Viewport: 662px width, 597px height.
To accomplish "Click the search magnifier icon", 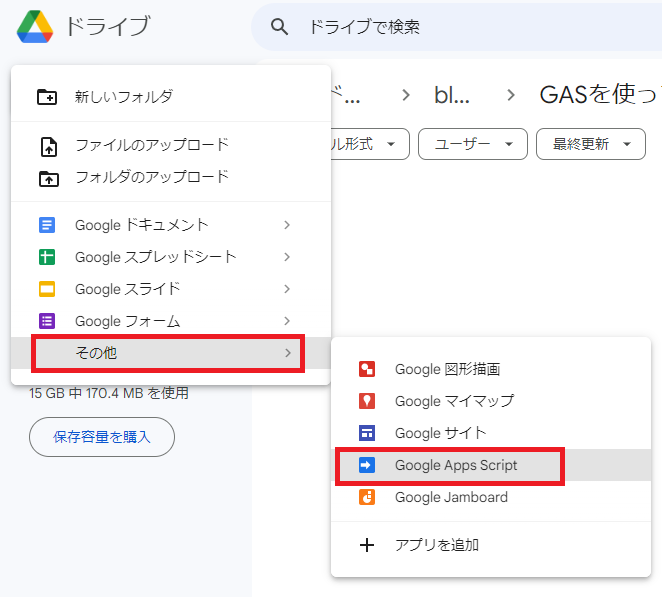I will pyautogui.click(x=279, y=27).
